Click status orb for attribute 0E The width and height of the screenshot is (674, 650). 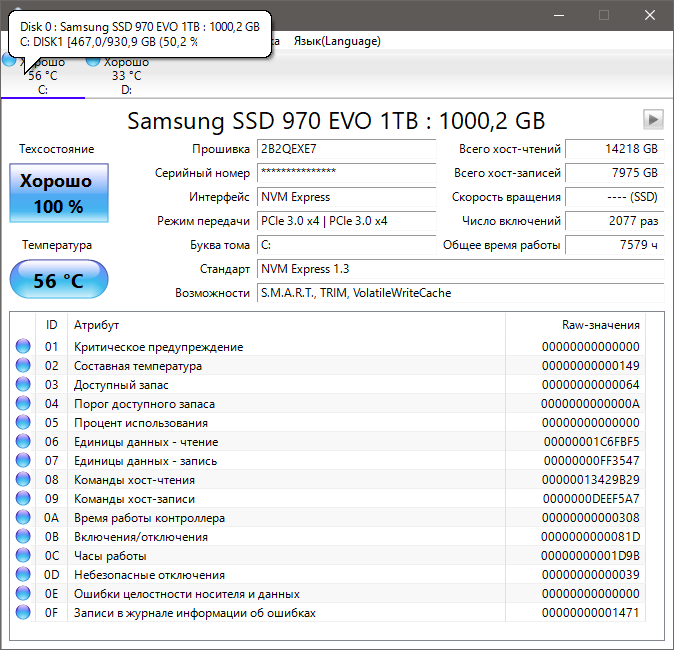pos(23,593)
